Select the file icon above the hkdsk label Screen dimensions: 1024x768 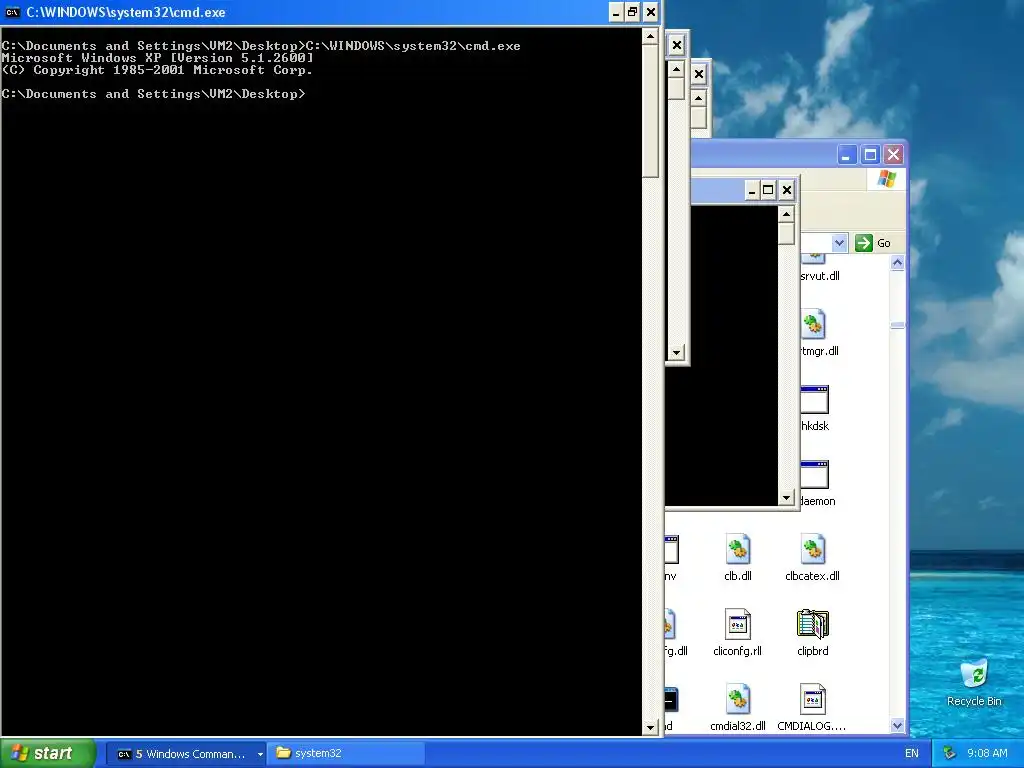point(814,400)
